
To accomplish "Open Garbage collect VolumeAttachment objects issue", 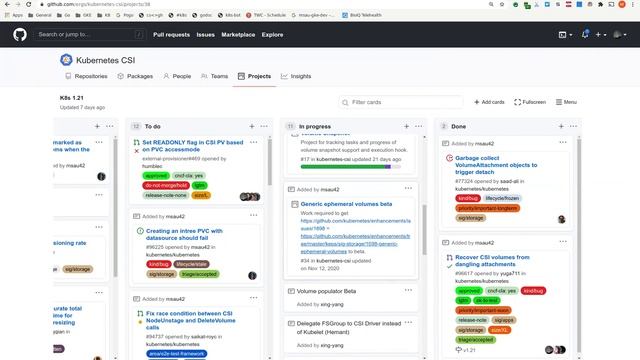I will (496, 165).
